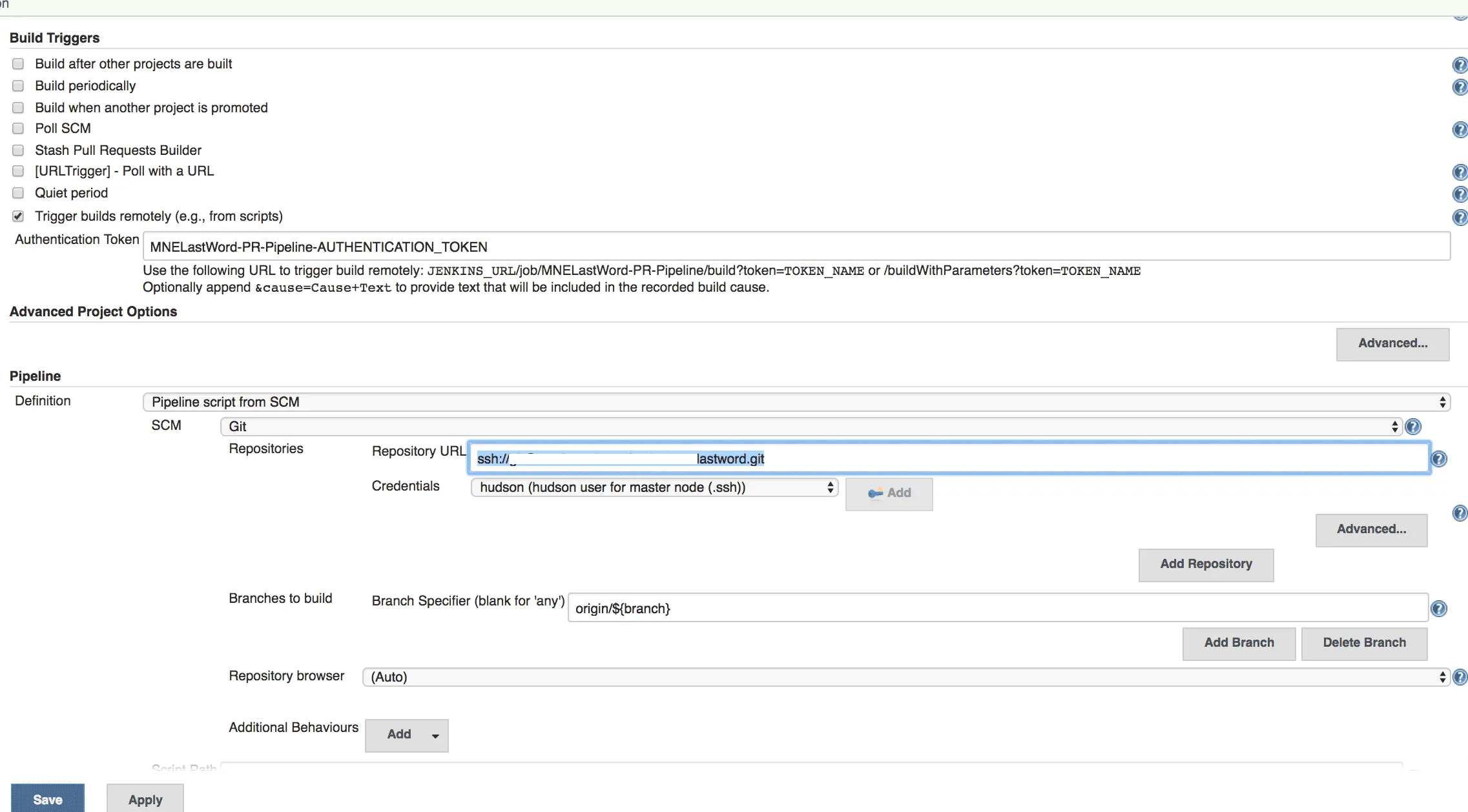
Task: Click help icon next to Poll SCM
Action: point(1459,130)
